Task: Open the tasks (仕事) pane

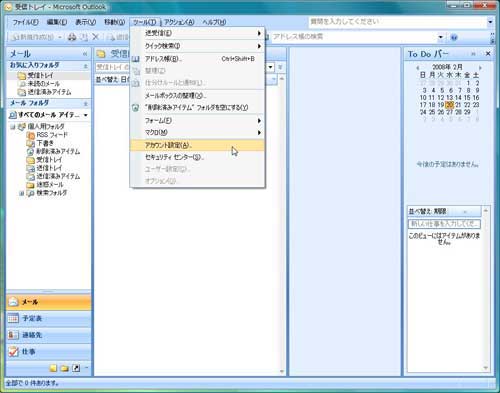Action: (48, 351)
